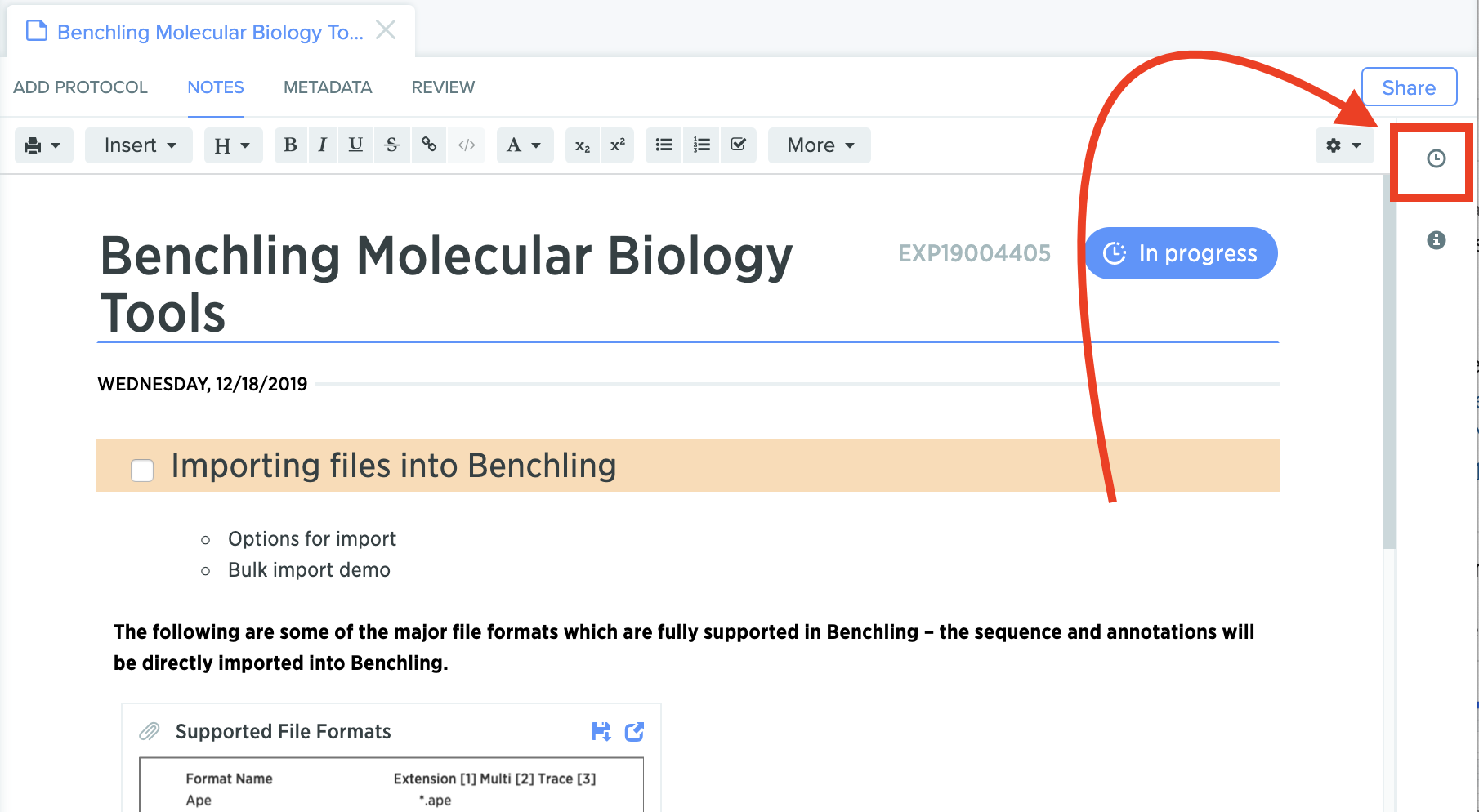Apply italic formatting

point(323,145)
